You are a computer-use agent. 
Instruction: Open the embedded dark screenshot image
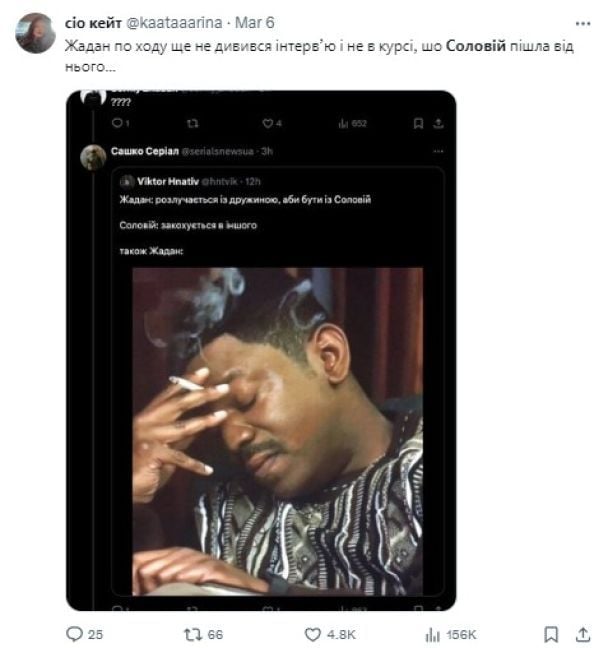coord(261,350)
